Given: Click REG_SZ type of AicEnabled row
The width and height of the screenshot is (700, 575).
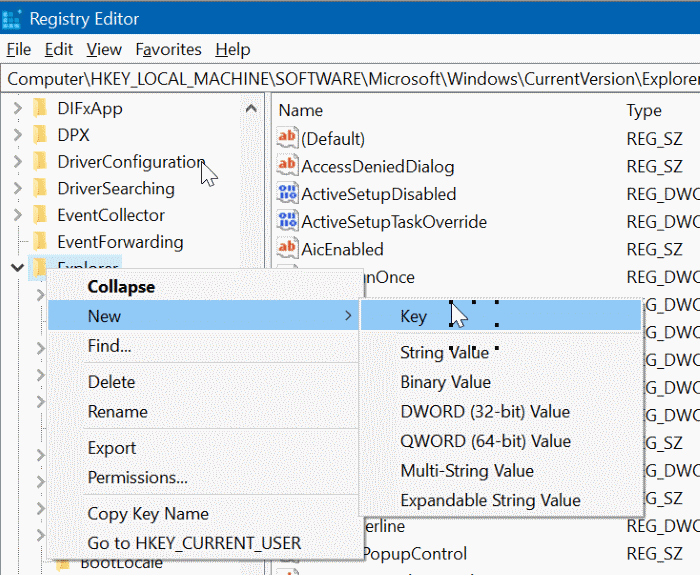Looking at the screenshot, I should point(654,250).
